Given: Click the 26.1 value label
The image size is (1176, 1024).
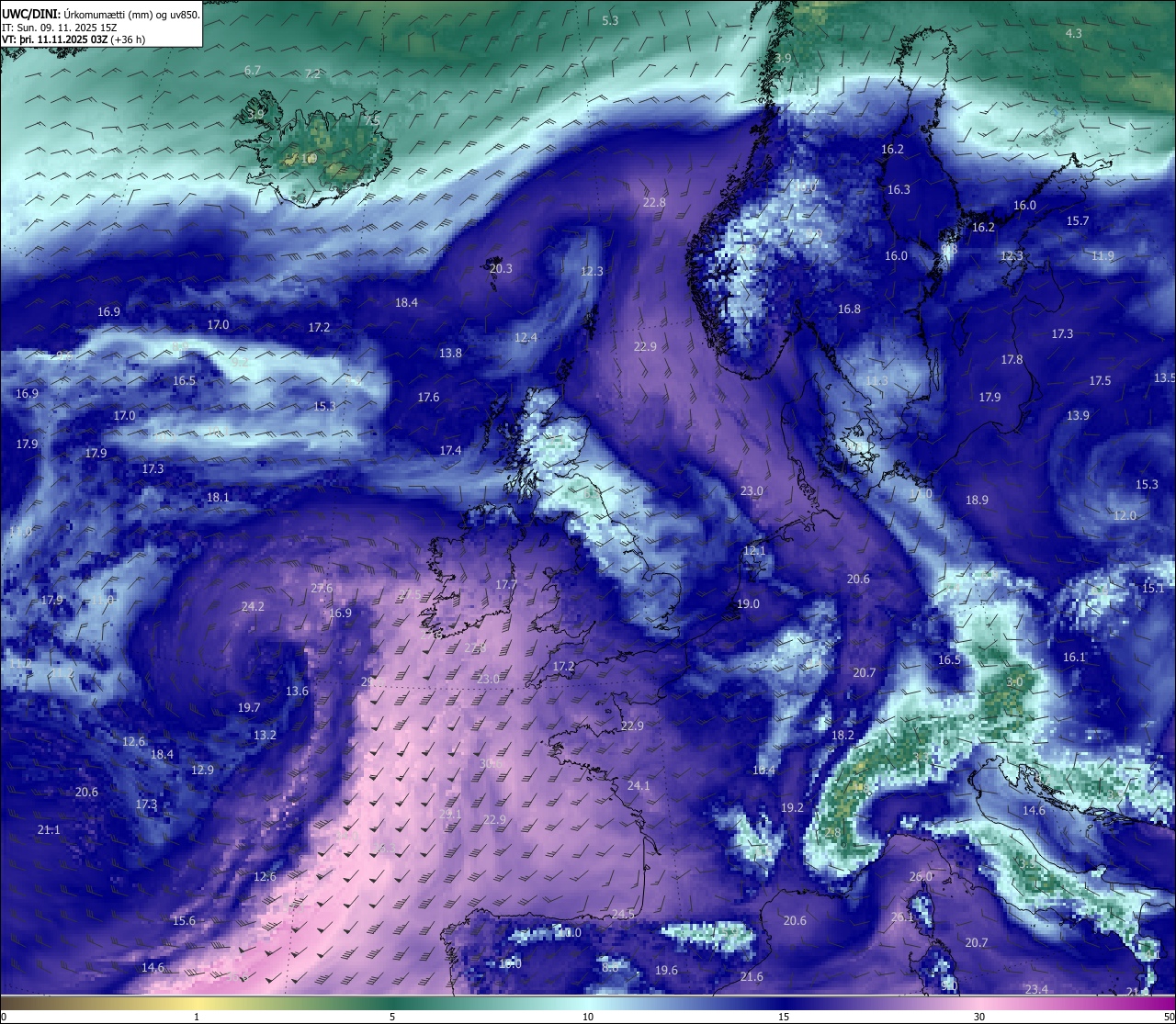Looking at the screenshot, I should point(902,917).
